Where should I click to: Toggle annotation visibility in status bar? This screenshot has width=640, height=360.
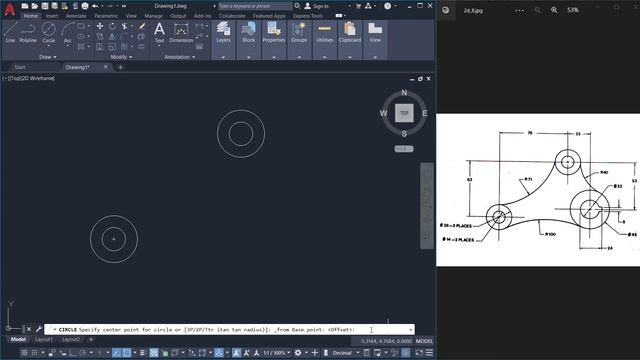click(x=236, y=353)
